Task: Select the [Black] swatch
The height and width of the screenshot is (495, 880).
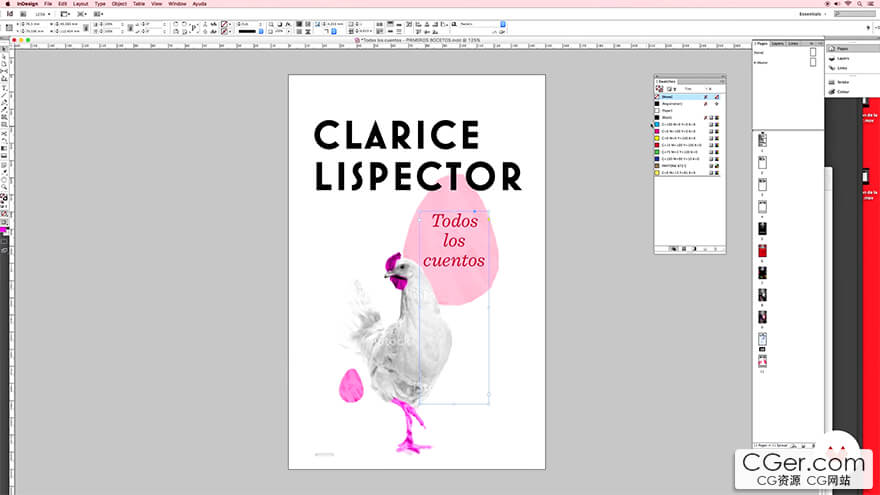Action: click(688, 118)
